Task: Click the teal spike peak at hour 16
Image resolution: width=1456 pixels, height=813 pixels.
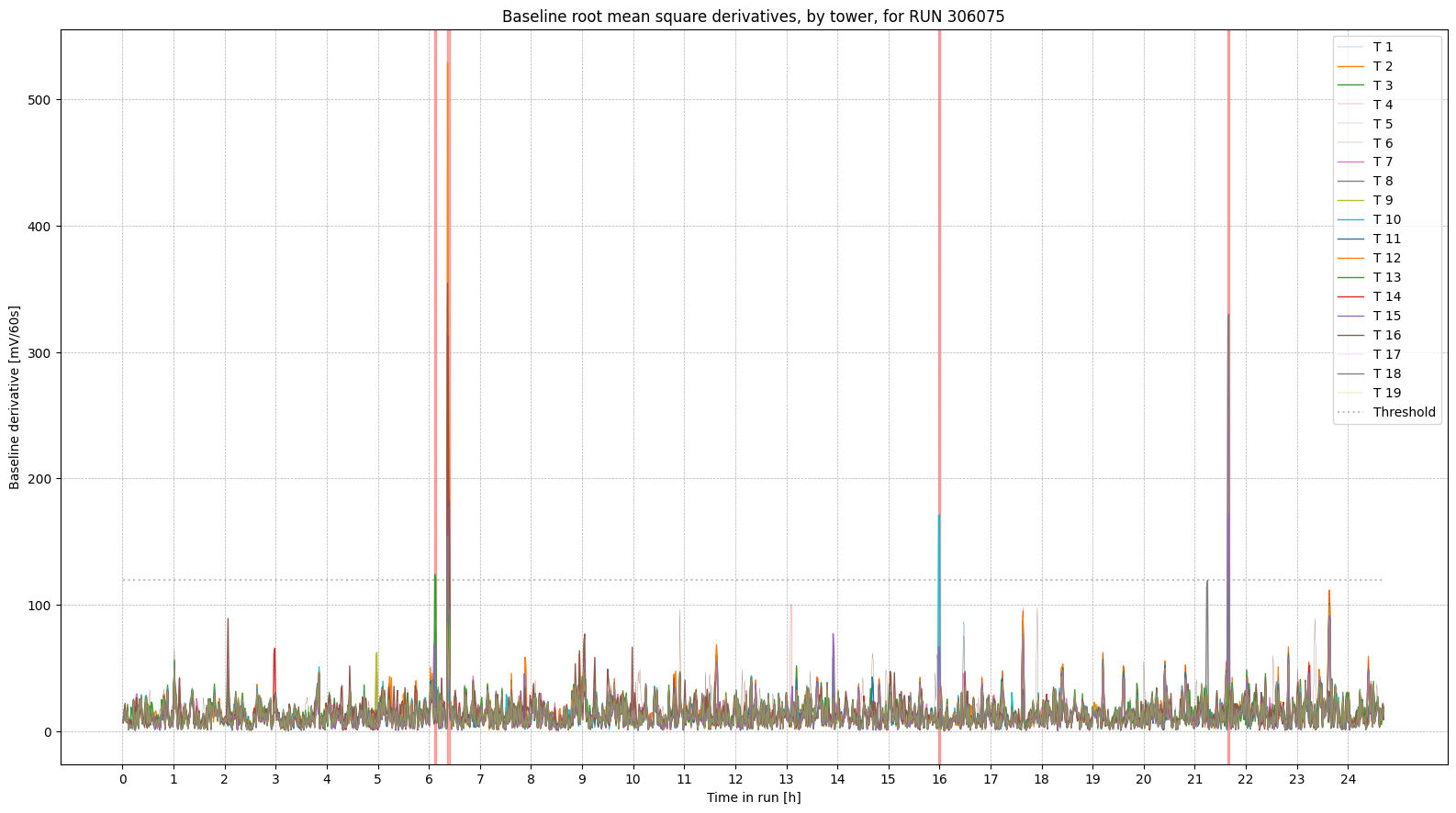Action: coord(939,516)
